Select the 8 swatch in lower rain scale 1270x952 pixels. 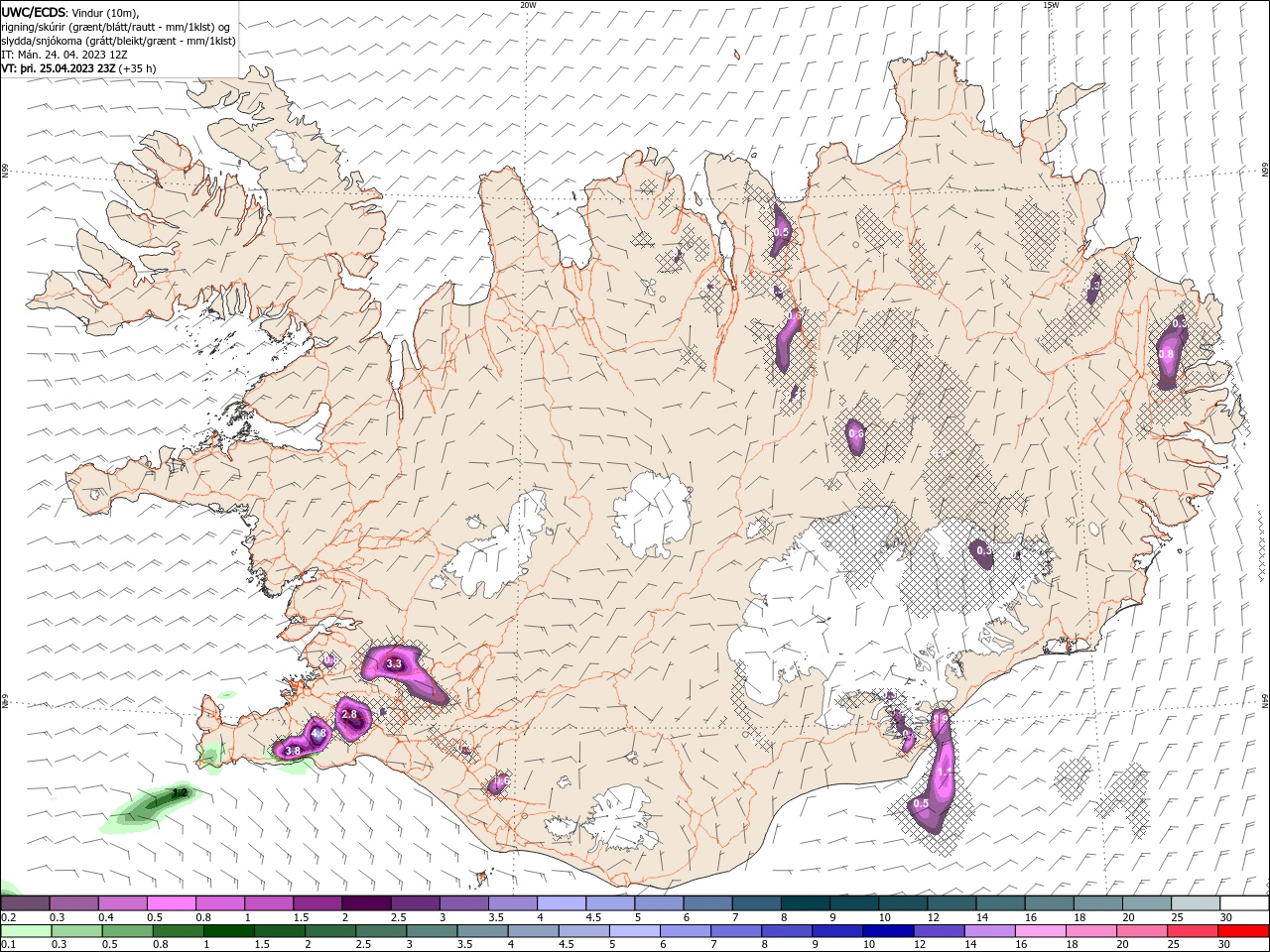point(787,931)
